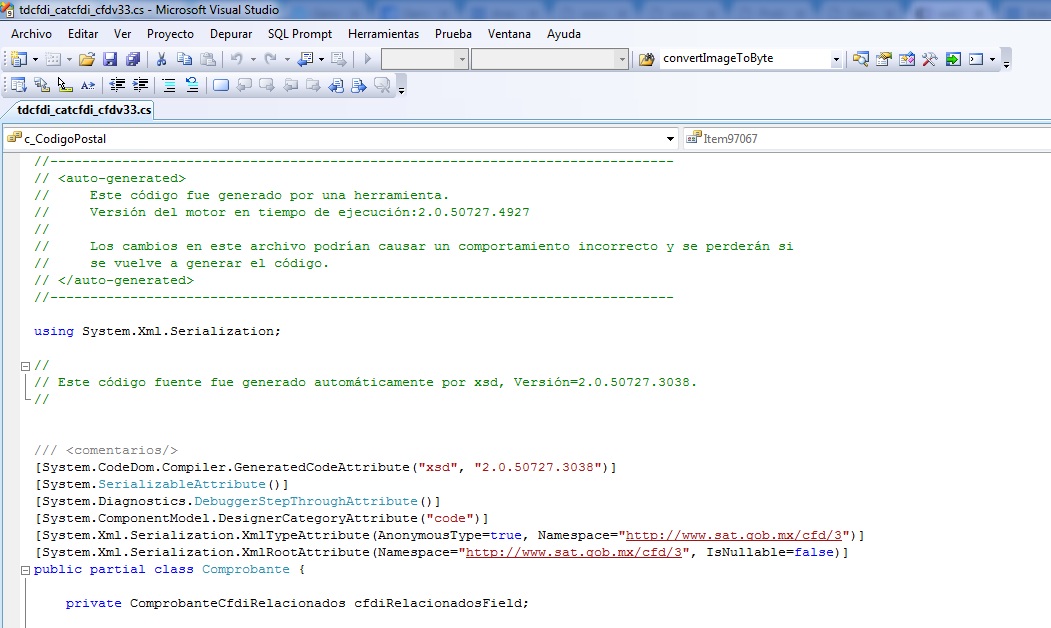
Task: Click the Comment out selected lines icon
Action: point(169,85)
